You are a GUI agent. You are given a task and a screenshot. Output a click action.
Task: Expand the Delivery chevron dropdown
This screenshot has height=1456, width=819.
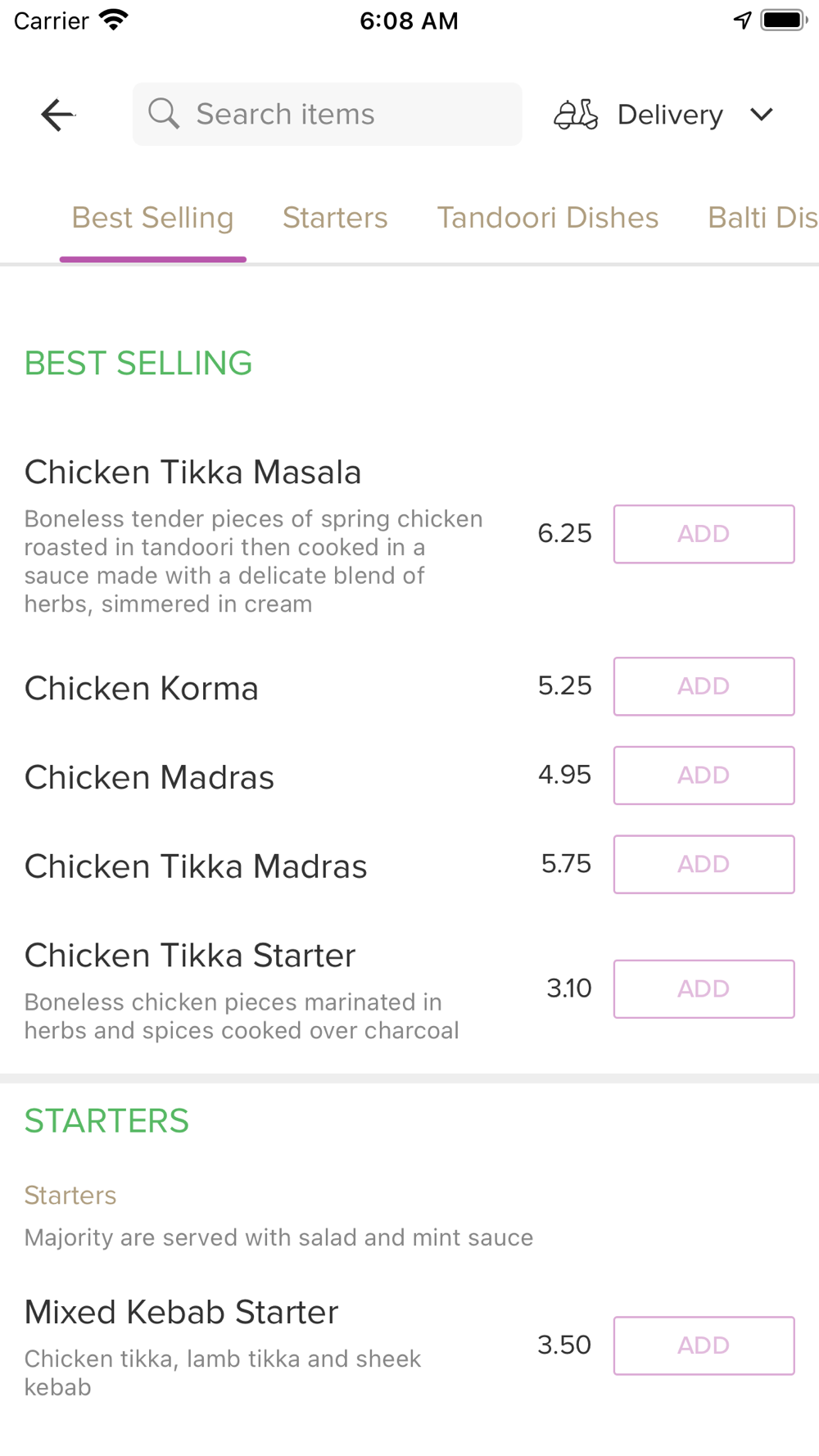pos(762,115)
